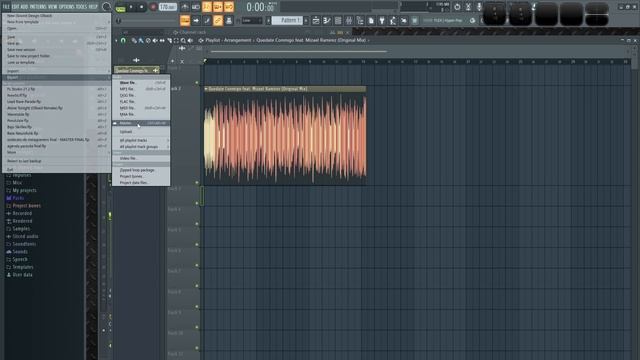The height and width of the screenshot is (360, 640).
Task: Click the tempo 170 BPM field
Action: tap(167, 7)
